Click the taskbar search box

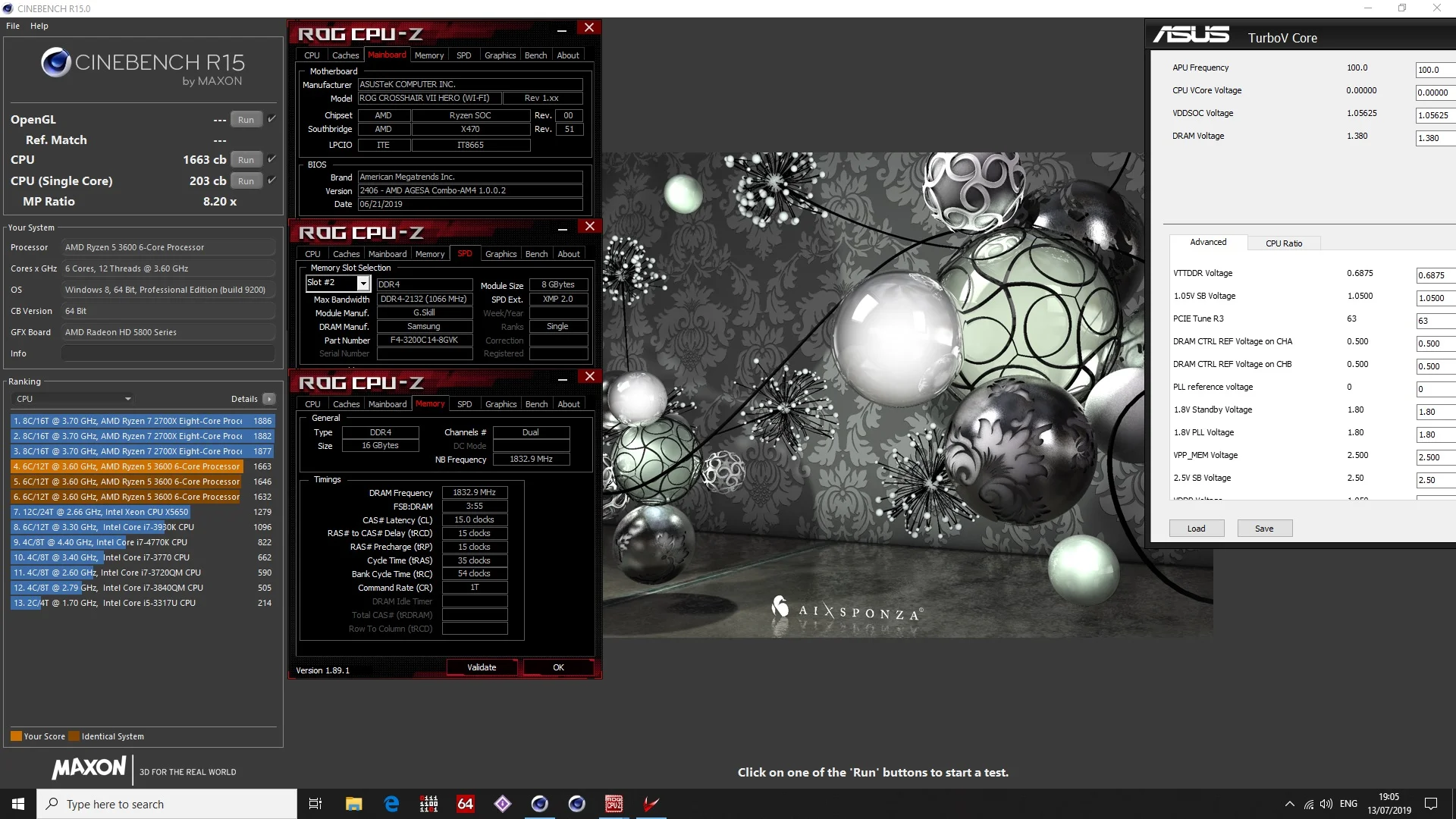(x=167, y=804)
